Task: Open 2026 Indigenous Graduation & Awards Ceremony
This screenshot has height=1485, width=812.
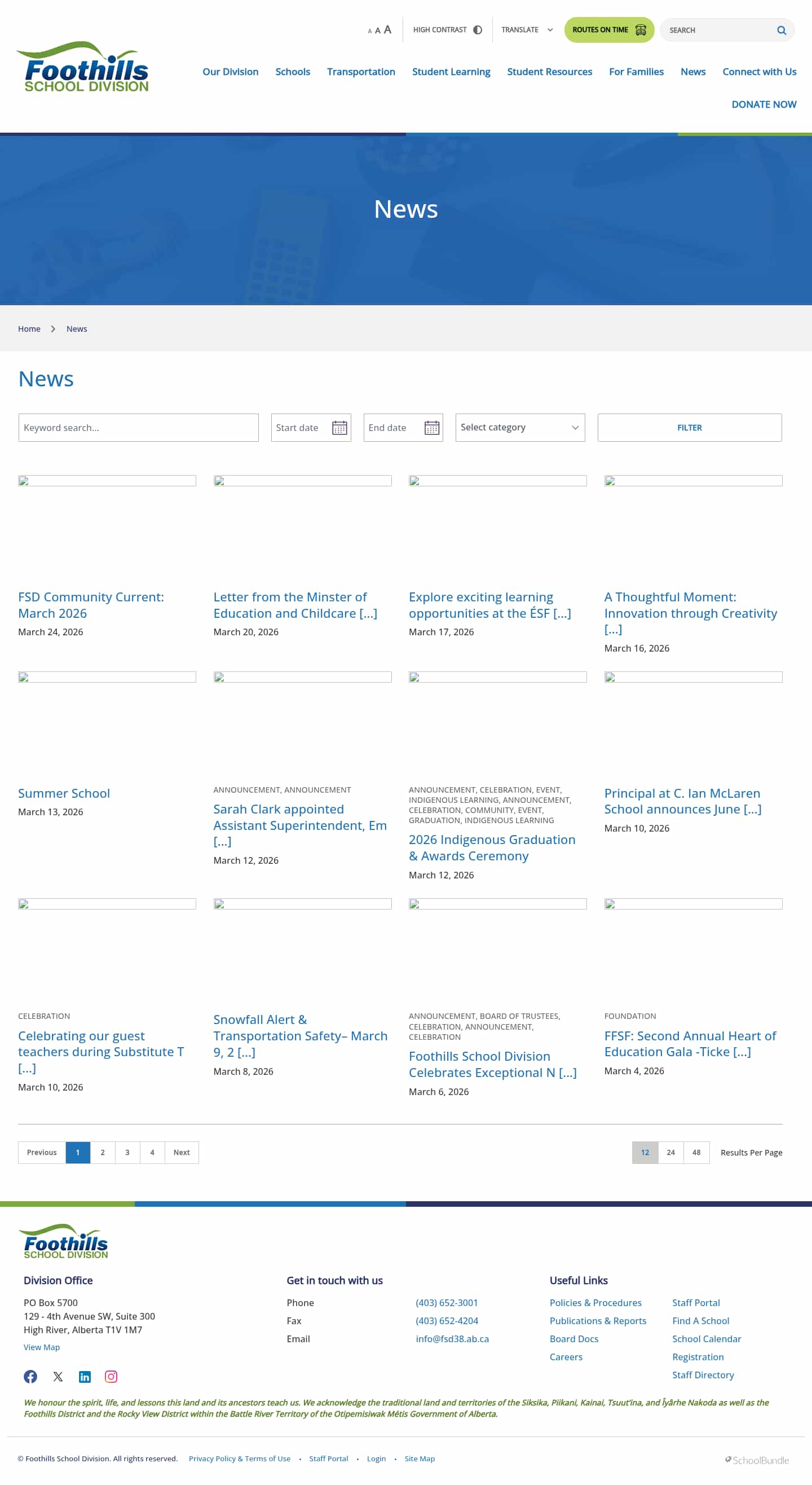Action: click(492, 847)
